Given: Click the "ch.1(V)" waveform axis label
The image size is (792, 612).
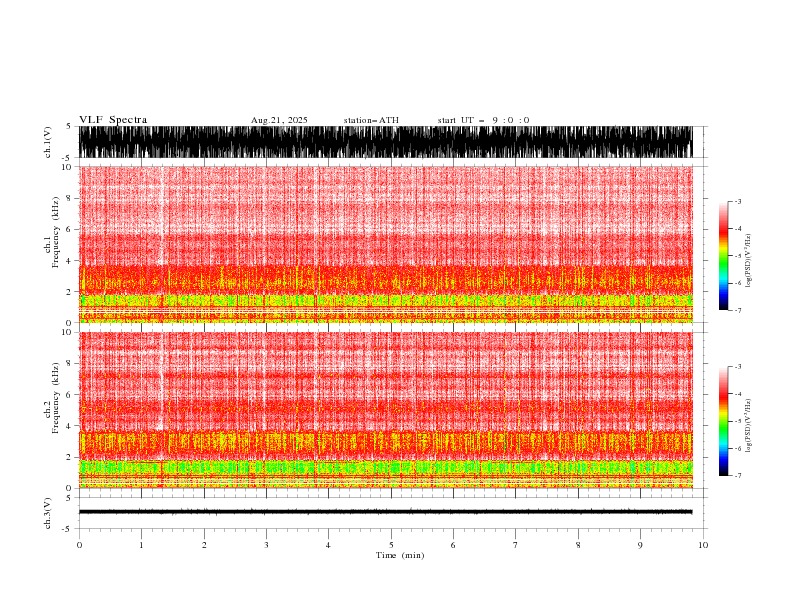Looking at the screenshot, I should coord(48,142).
